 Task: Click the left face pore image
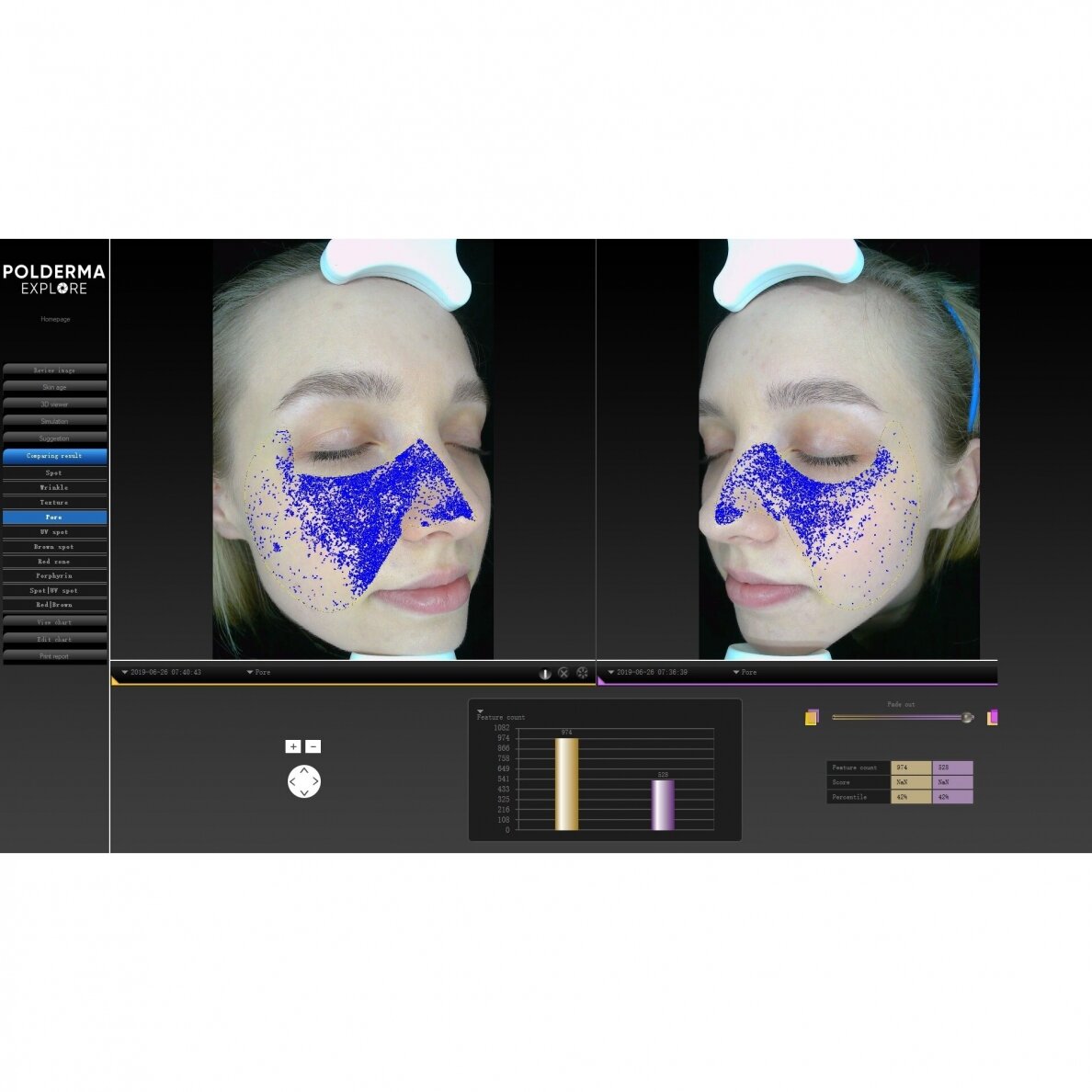353,449
